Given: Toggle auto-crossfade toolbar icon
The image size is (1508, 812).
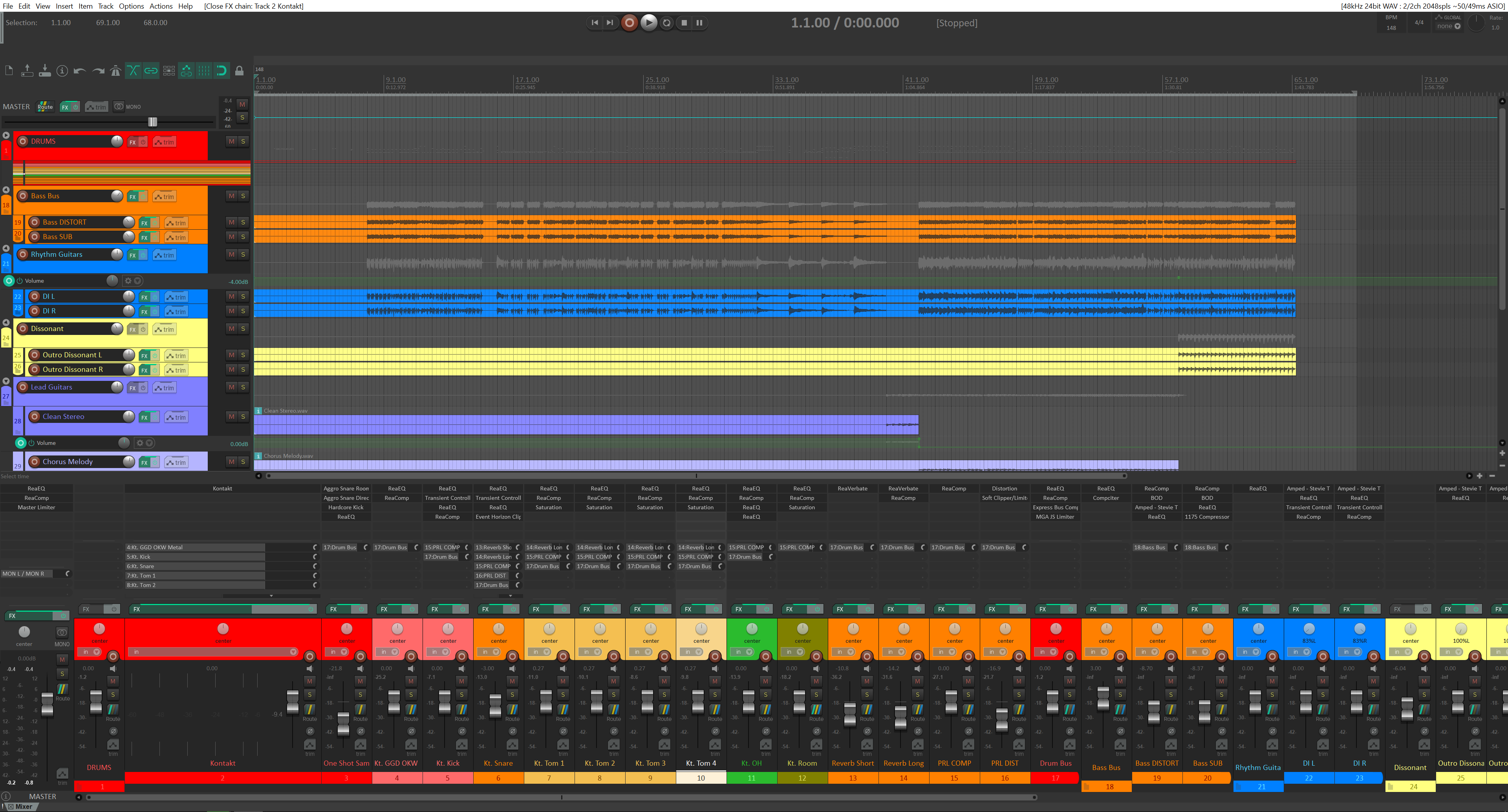Looking at the screenshot, I should (x=133, y=71).
